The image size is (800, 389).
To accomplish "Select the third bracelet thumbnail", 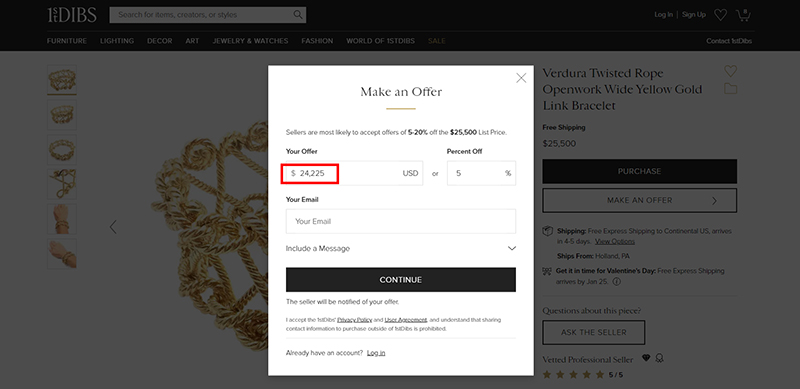I will point(62,150).
